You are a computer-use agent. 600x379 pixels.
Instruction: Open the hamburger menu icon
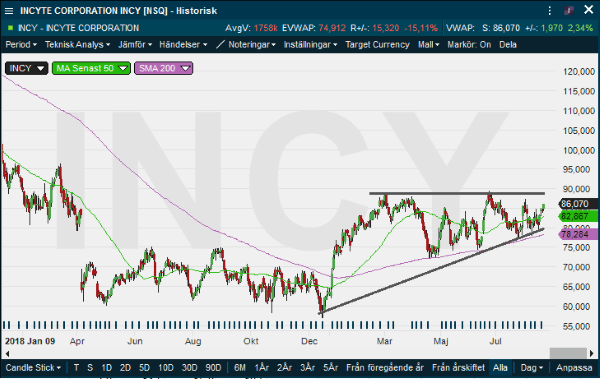(9, 11)
